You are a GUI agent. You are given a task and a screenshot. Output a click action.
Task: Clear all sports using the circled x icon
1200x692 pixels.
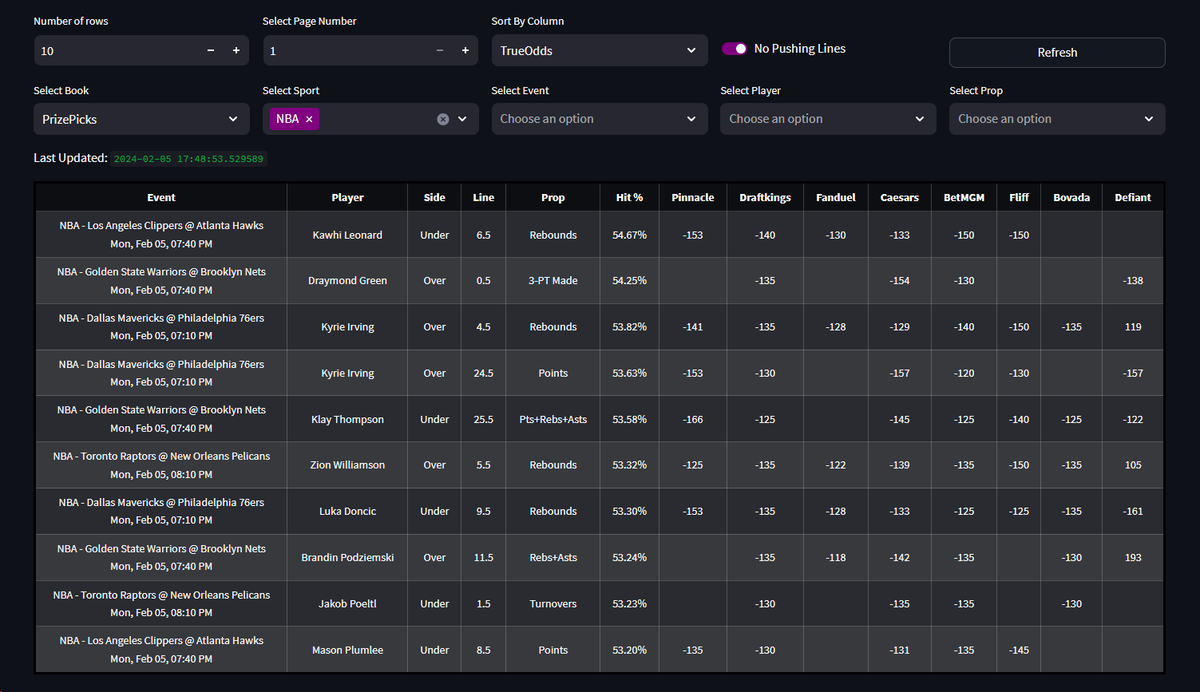click(x=443, y=118)
